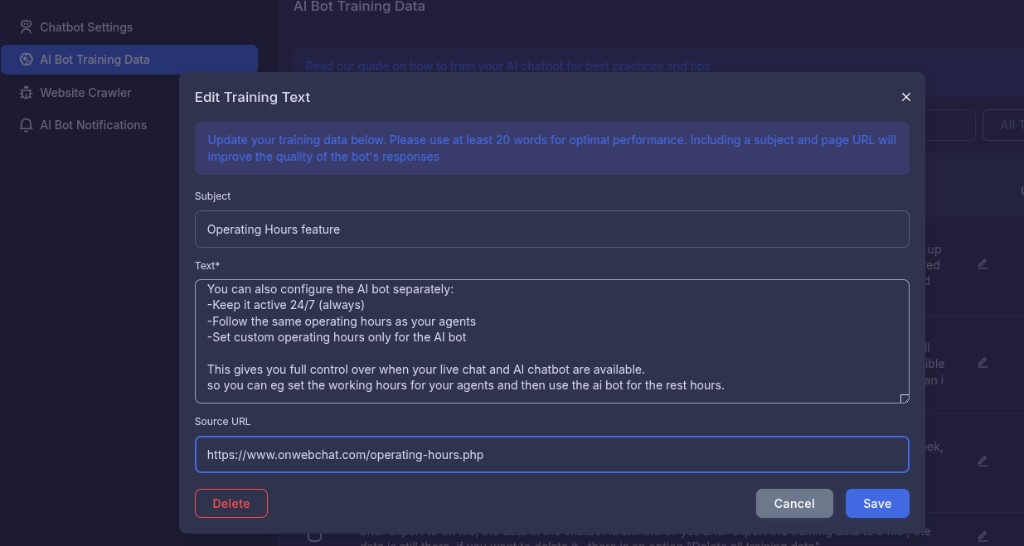Click the third row's pencil edit icon
This screenshot has height=546, width=1024.
click(x=982, y=461)
